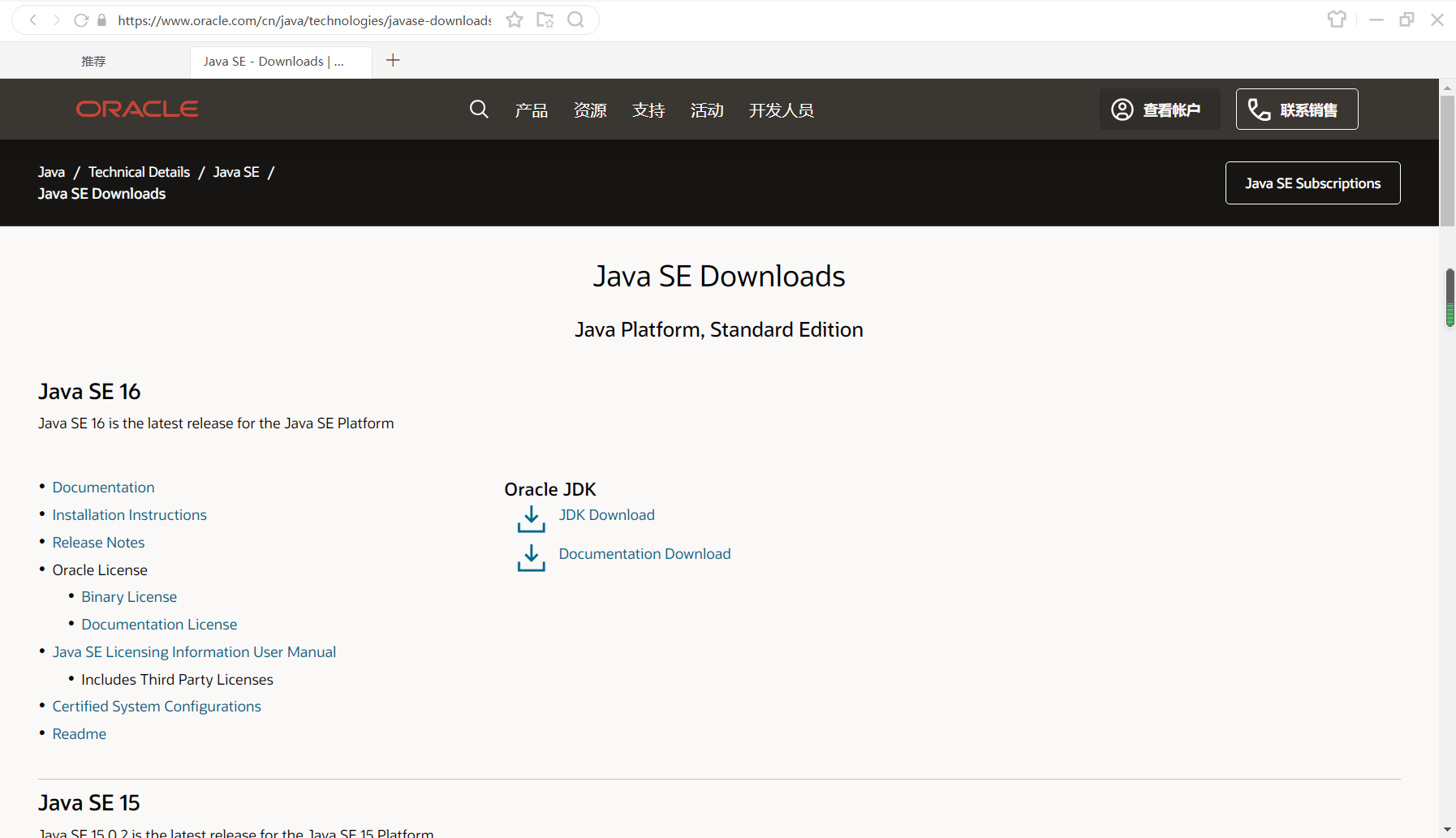Click the Java SE 15 heading
The width and height of the screenshot is (1456, 838).
tap(89, 803)
